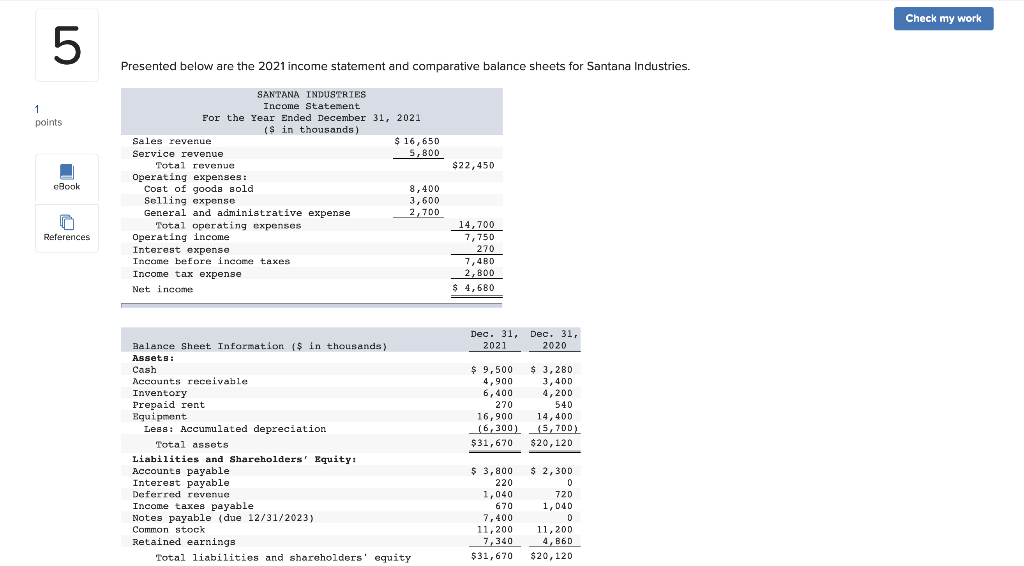This screenshot has width=1024, height=566.
Task: Click the Dec. 31, 2021 column header
Action: point(495,339)
